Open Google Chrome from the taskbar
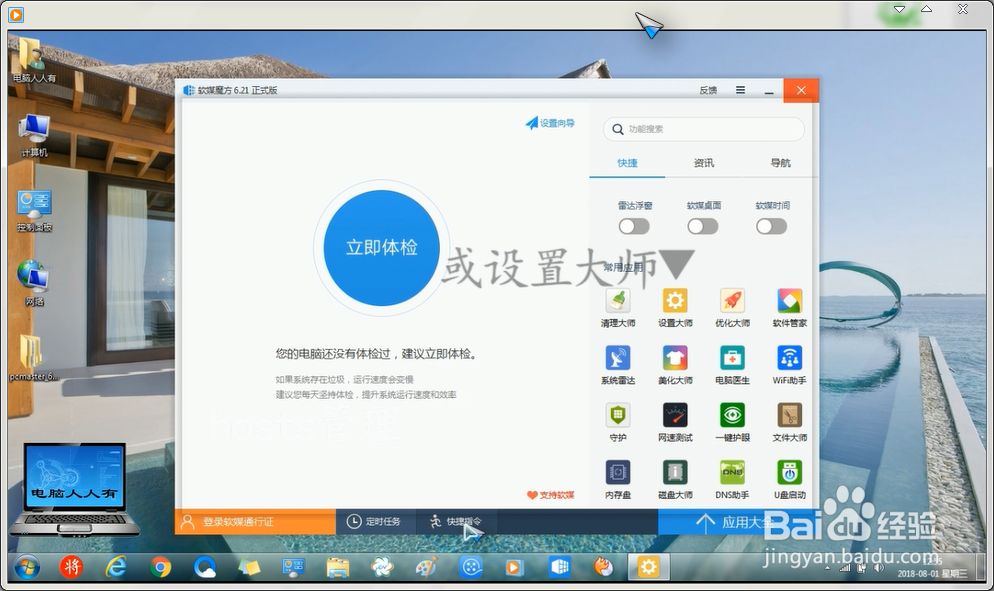Screen dimensions: 994x591 pyautogui.click(x=160, y=567)
